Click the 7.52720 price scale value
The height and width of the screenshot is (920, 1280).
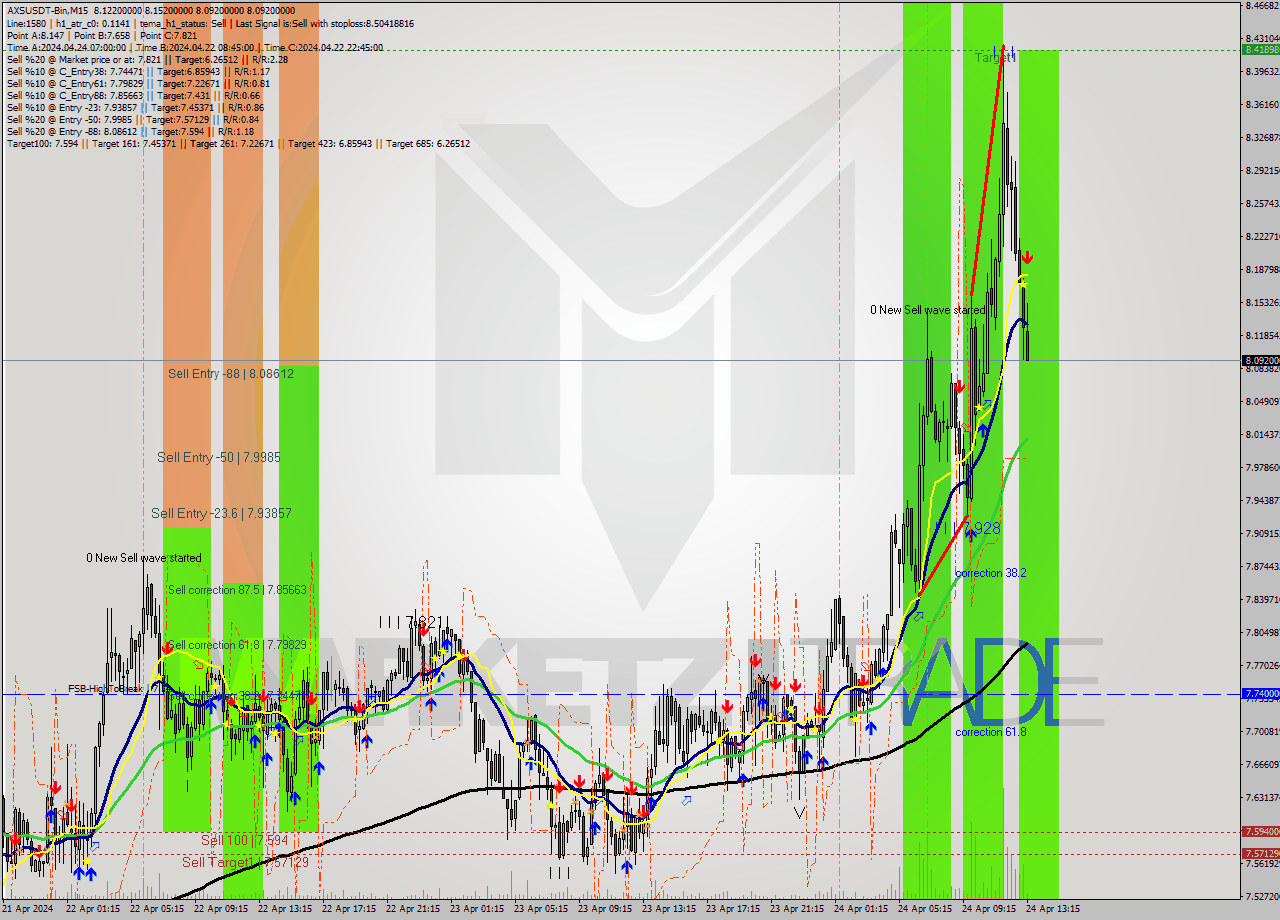point(1262,896)
